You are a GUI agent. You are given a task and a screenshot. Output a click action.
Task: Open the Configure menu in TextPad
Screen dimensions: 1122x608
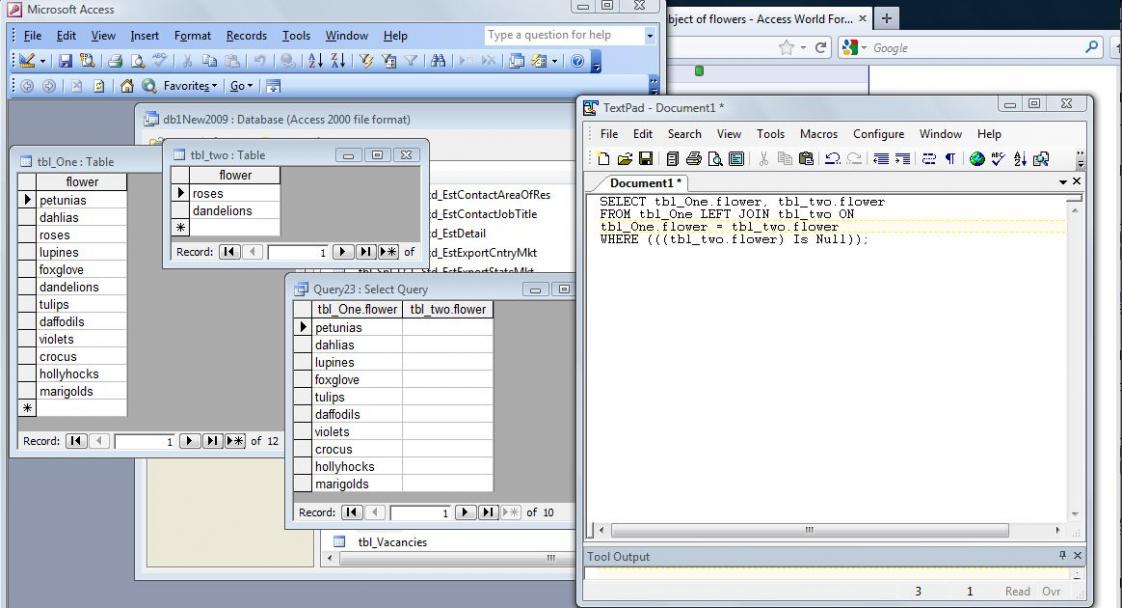coord(879,134)
